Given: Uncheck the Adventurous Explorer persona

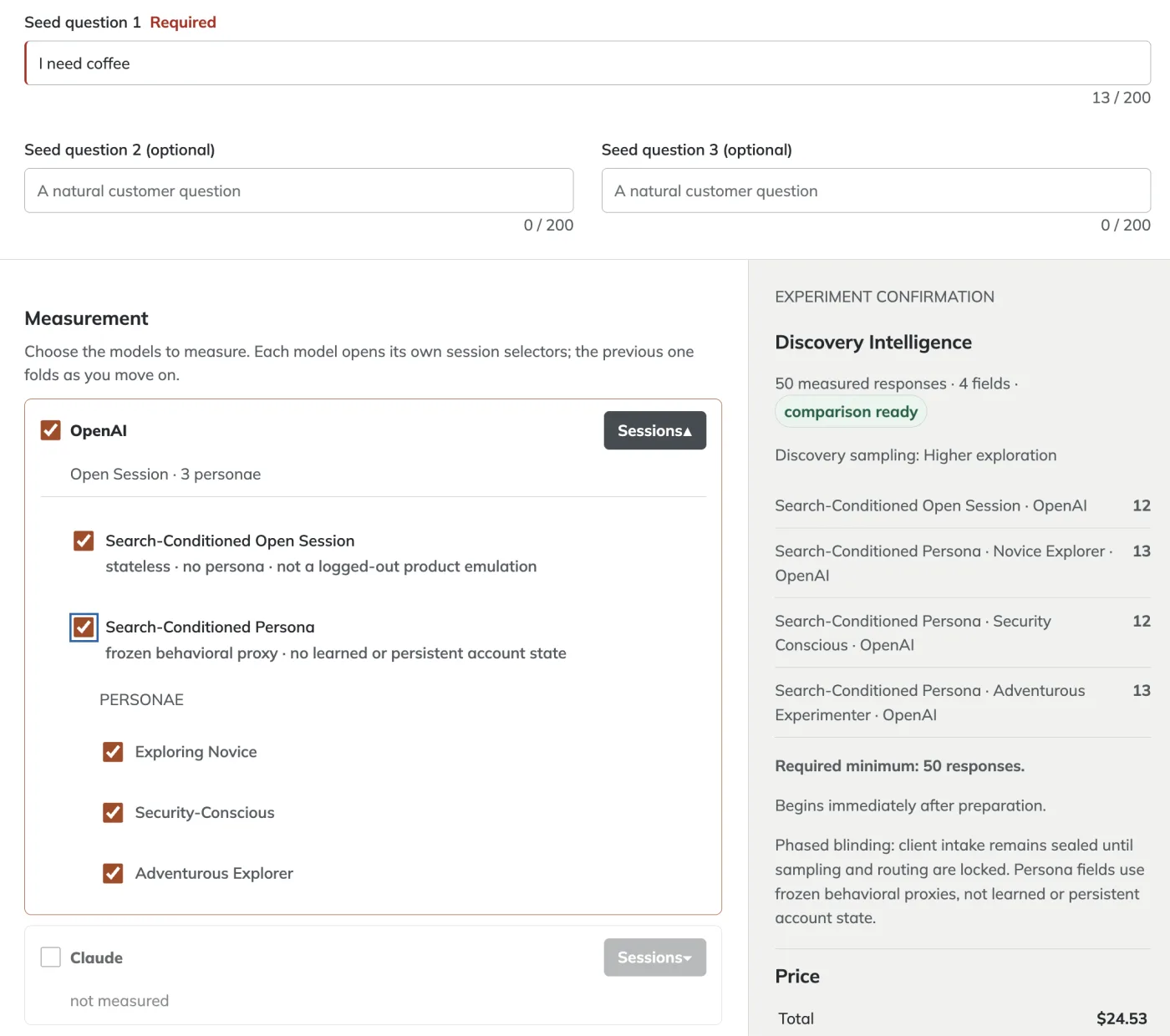Looking at the screenshot, I should [x=113, y=873].
